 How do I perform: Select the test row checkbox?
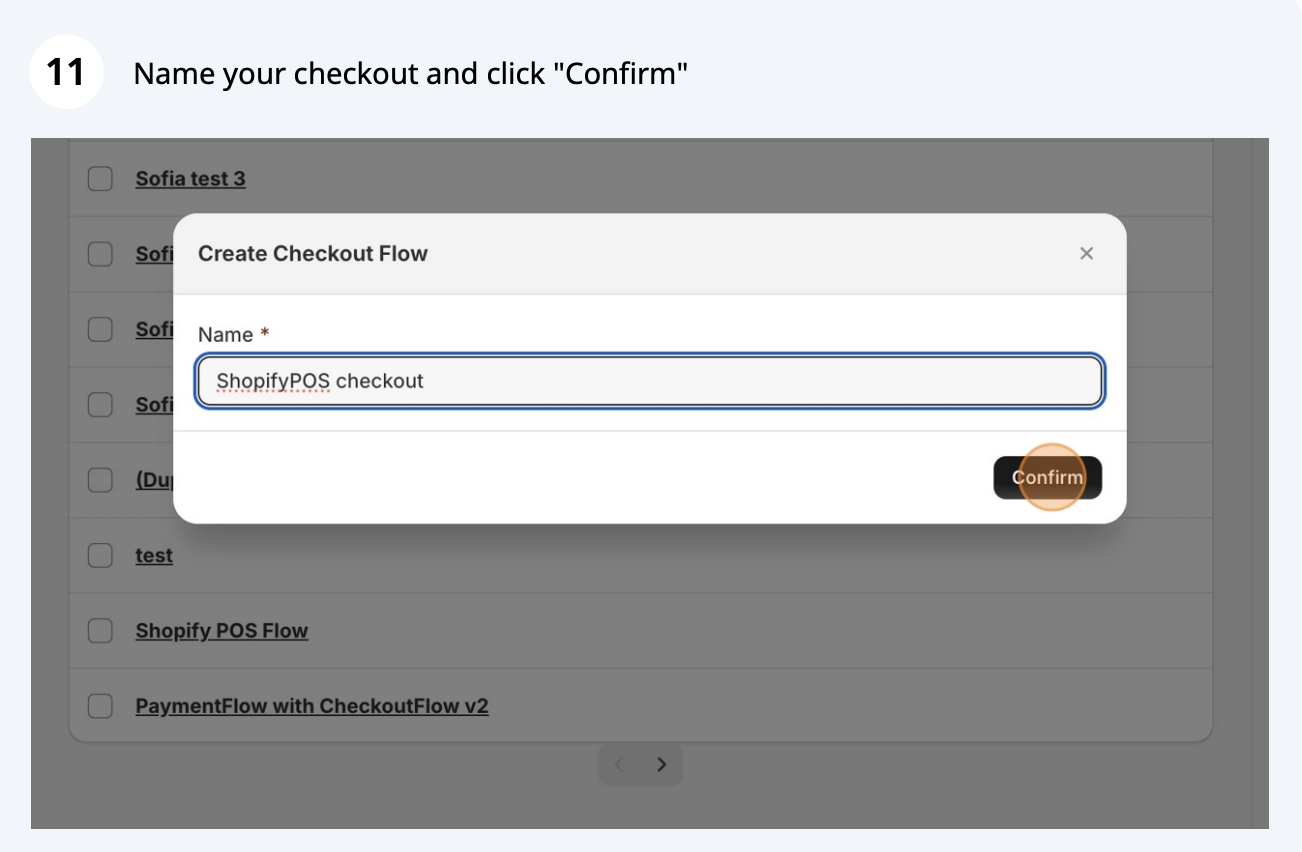coord(100,555)
